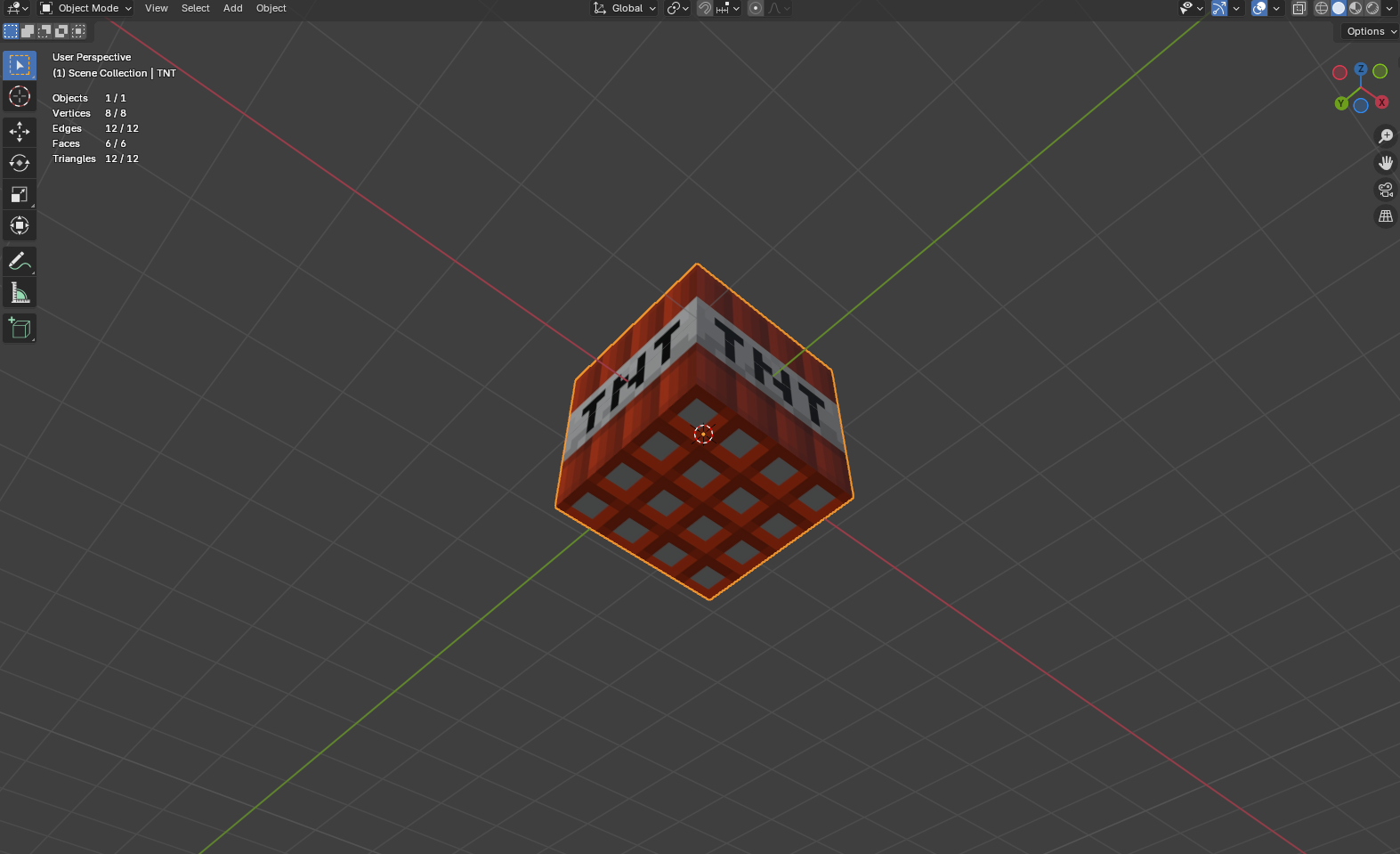Toggle snapping magnet on
Image resolution: width=1400 pixels, height=854 pixels.
[x=705, y=8]
